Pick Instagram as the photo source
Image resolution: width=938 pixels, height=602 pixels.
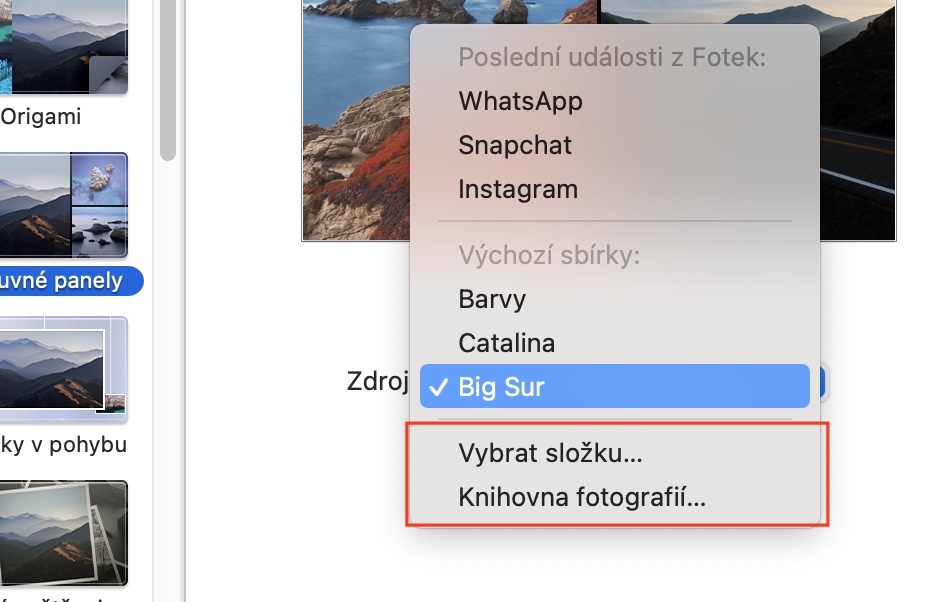click(x=614, y=190)
